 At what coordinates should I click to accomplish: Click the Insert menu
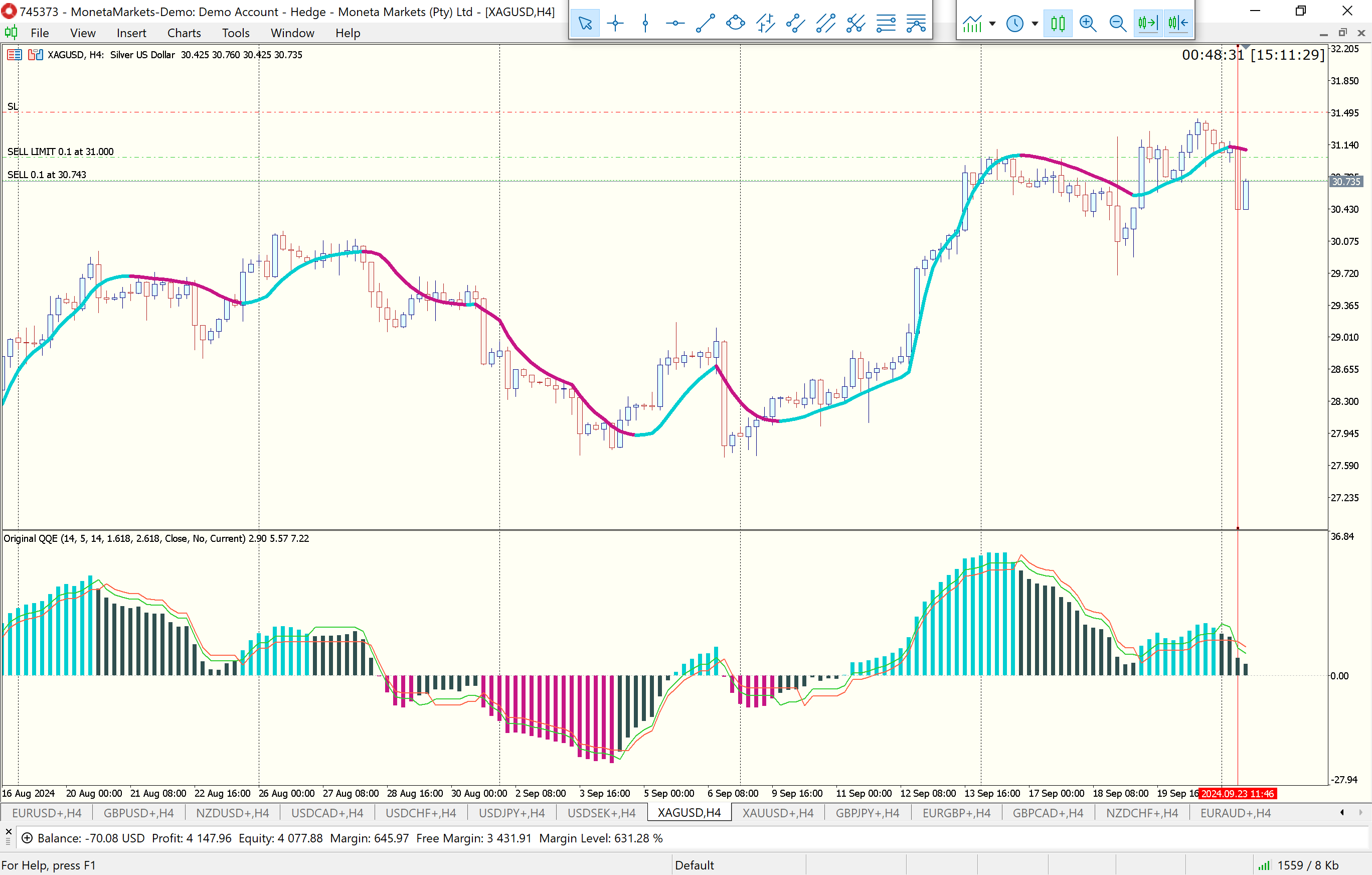click(x=131, y=33)
